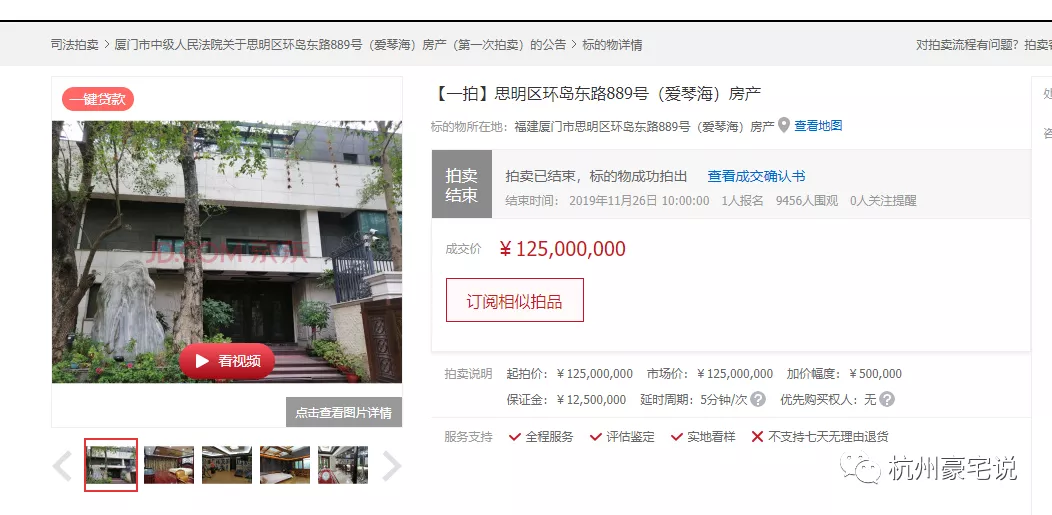
Task: Show next thumbnails with right arrow
Action: [392, 466]
